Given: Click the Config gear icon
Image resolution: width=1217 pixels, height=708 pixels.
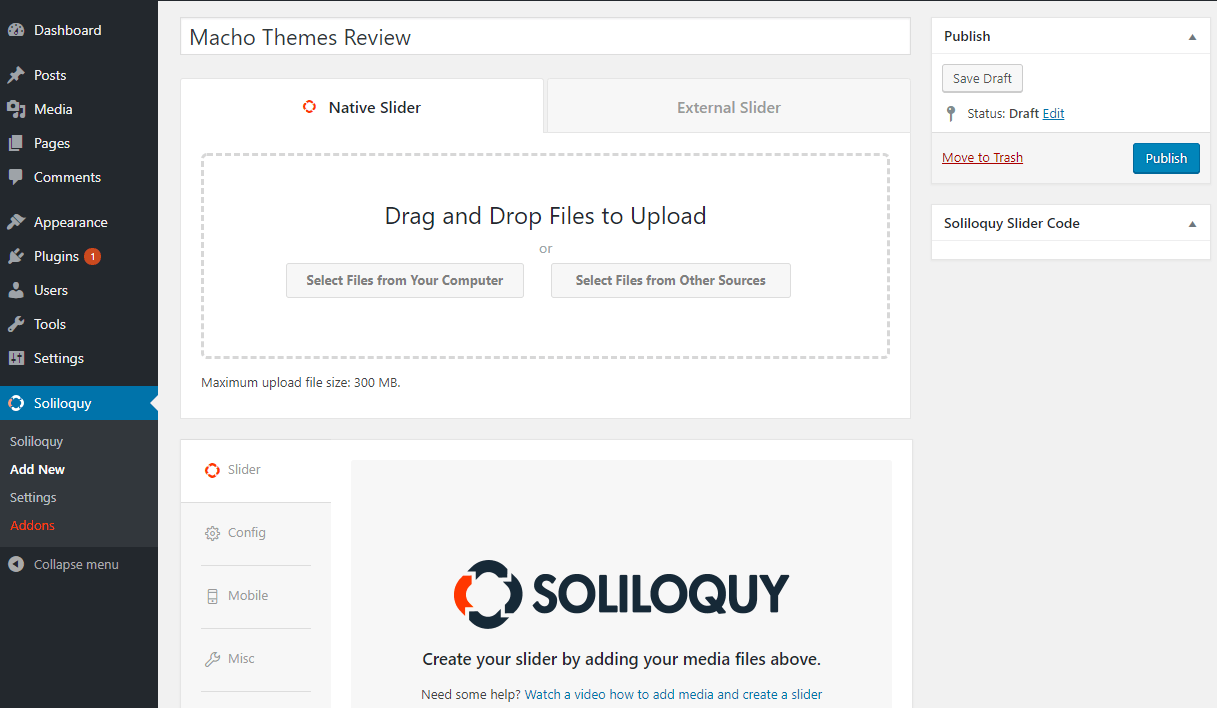Looking at the screenshot, I should click(212, 533).
